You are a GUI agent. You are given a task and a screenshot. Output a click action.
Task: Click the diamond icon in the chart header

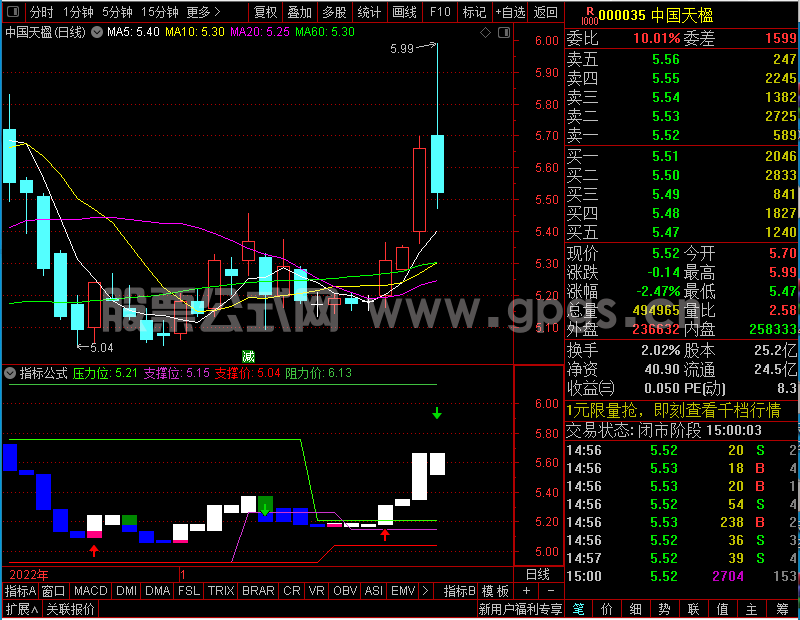485,33
